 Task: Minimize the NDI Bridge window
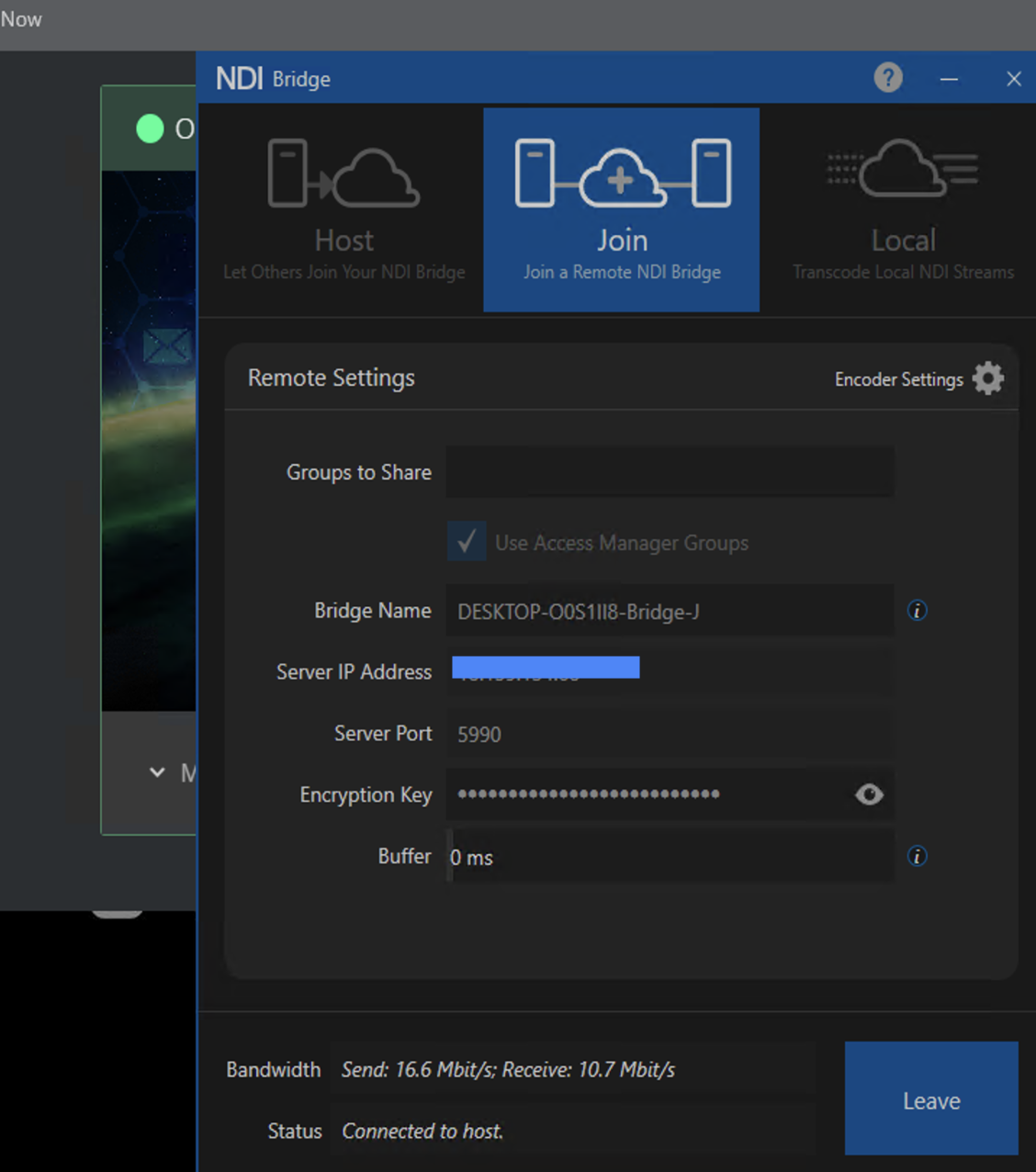click(949, 79)
